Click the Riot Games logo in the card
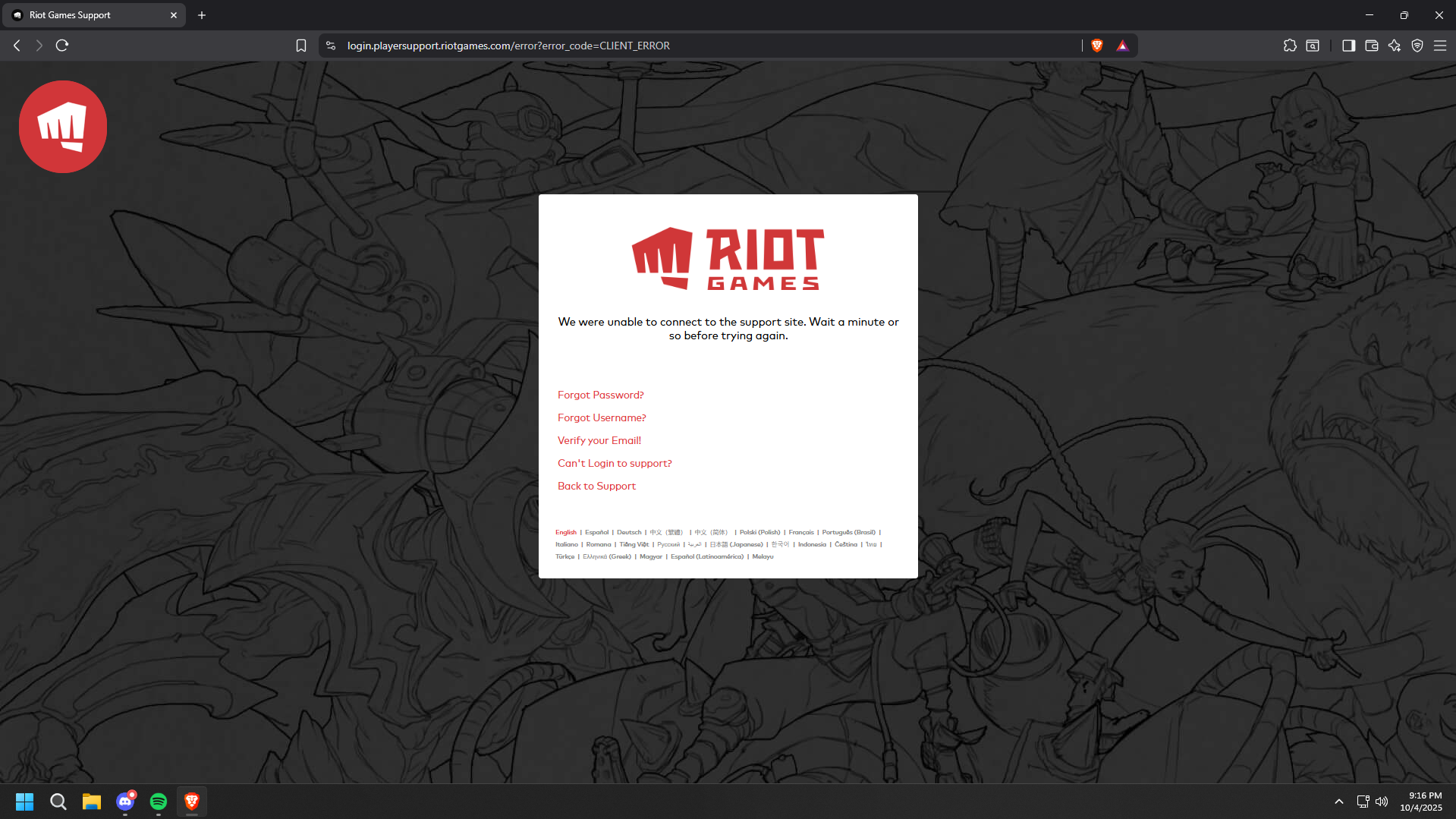 coord(728,259)
